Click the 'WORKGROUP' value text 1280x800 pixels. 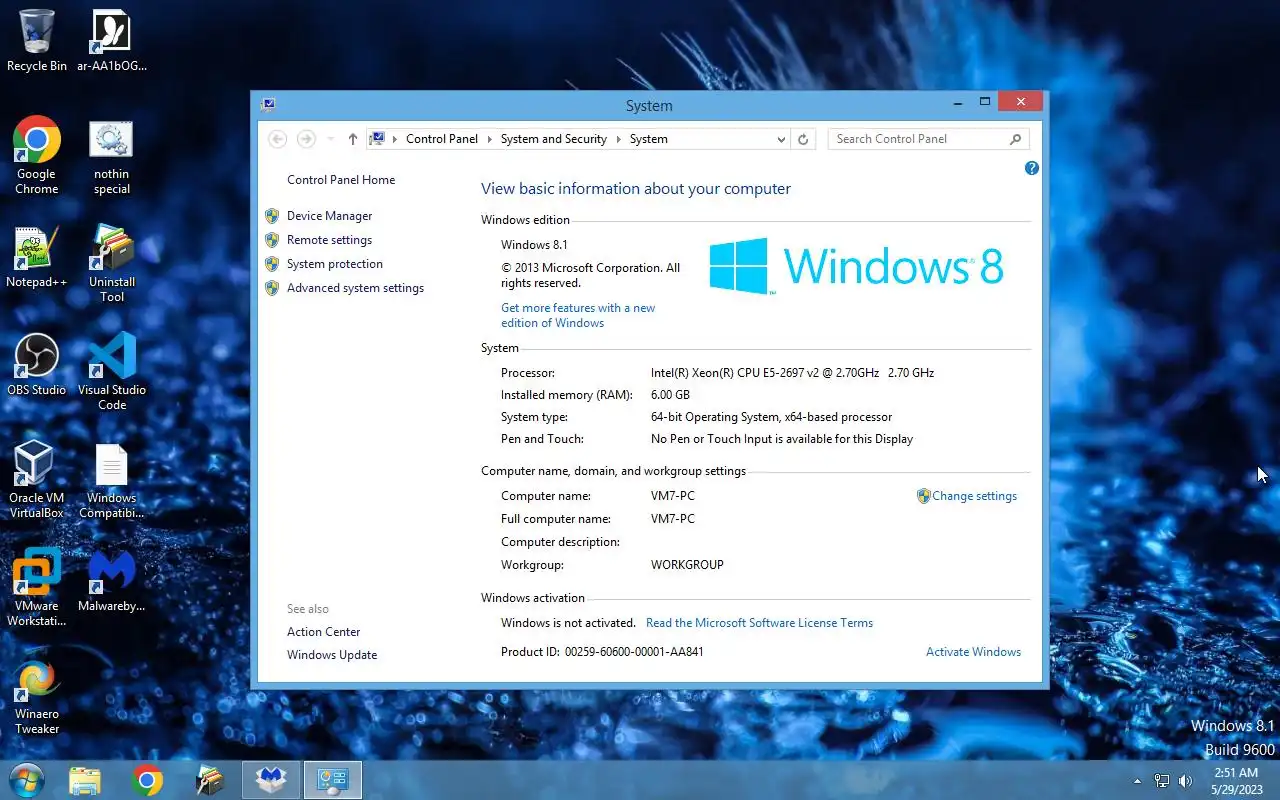tap(687, 565)
